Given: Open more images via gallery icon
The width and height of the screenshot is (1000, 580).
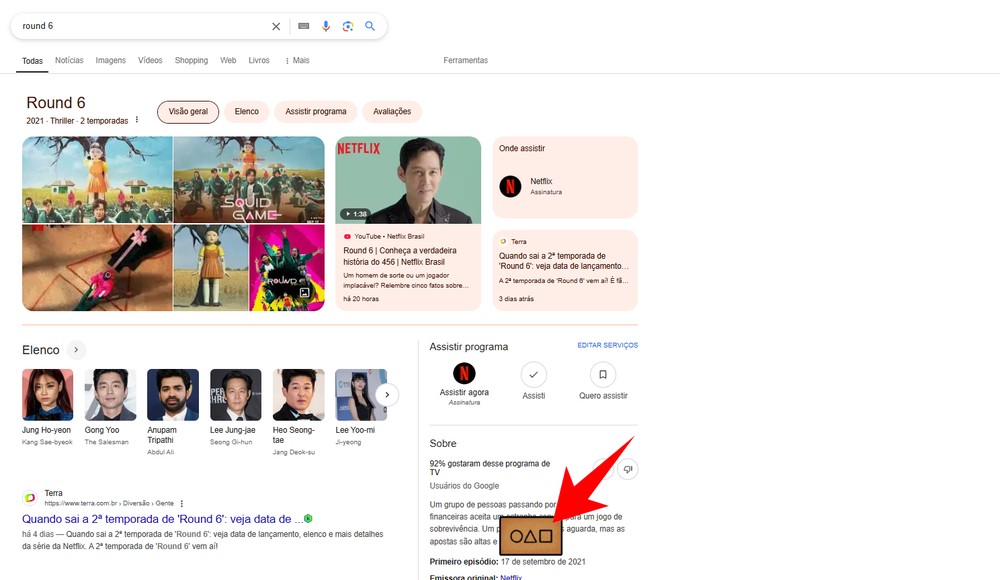Looking at the screenshot, I should click(305, 292).
